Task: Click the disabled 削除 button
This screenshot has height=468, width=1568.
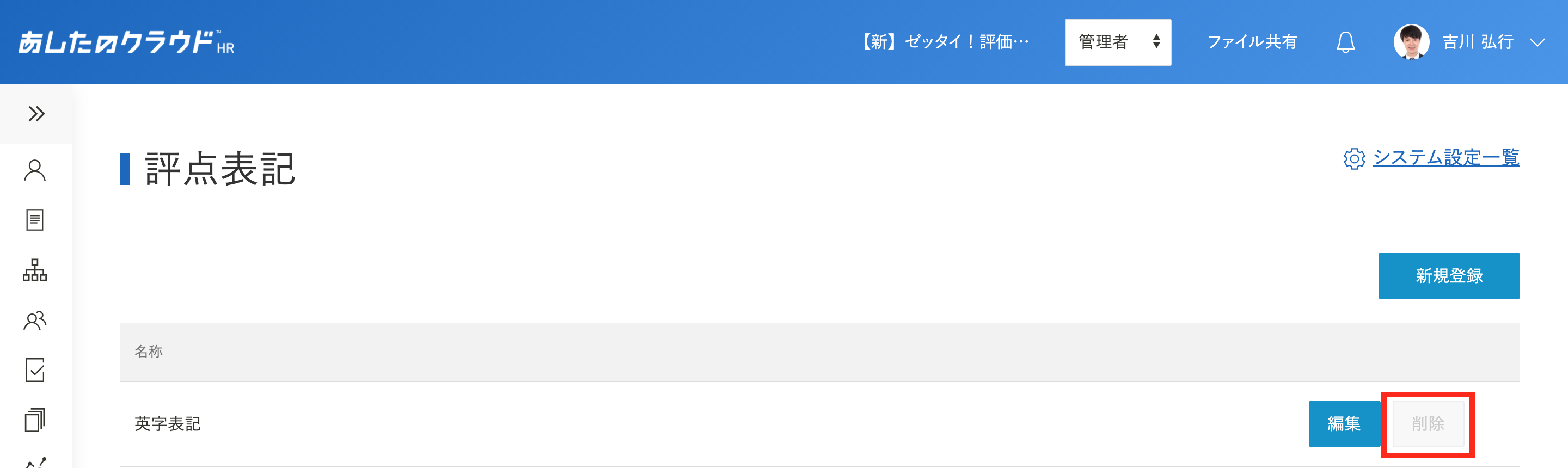Action: [x=1428, y=423]
